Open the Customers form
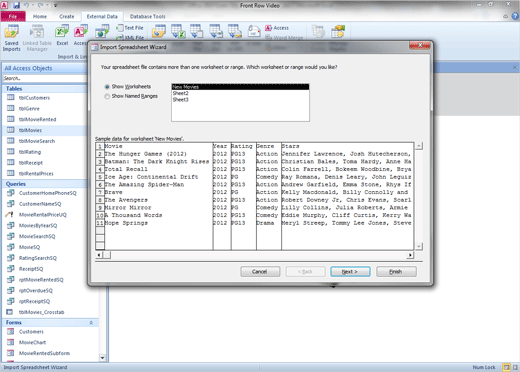Viewport: 520px width, 372px height. pyautogui.click(x=31, y=332)
